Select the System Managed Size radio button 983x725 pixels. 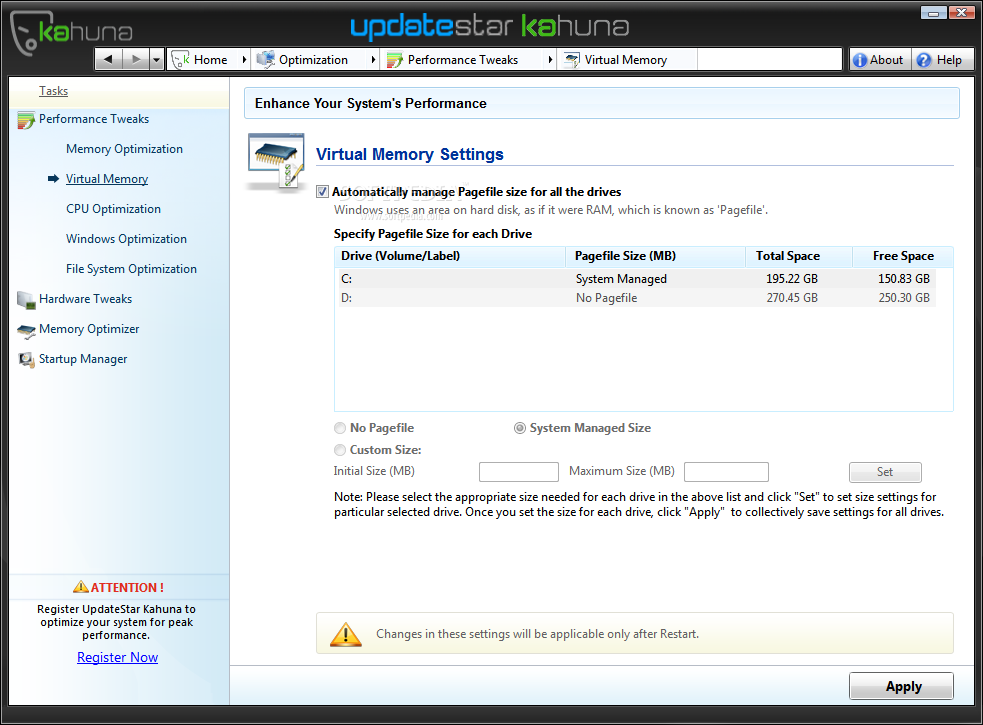point(520,428)
